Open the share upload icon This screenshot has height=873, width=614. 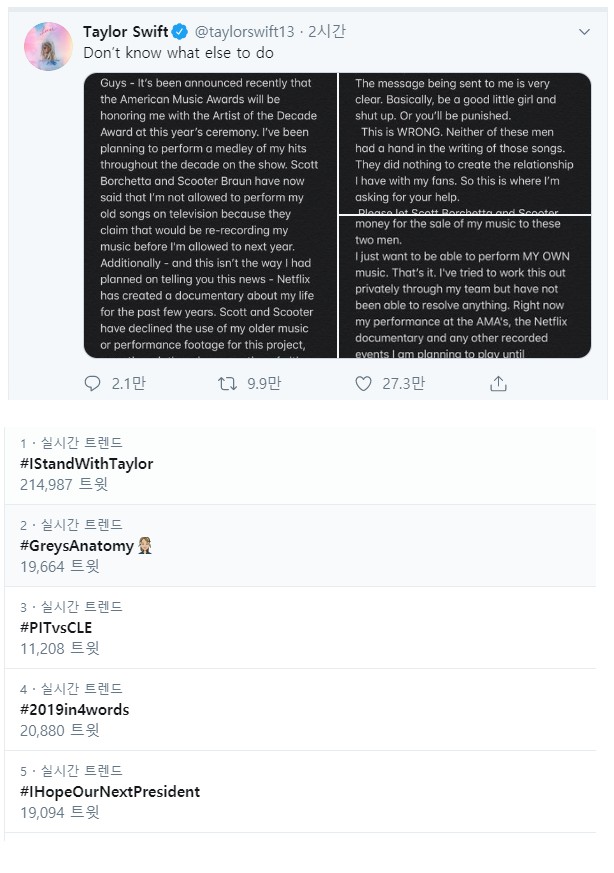tap(498, 383)
